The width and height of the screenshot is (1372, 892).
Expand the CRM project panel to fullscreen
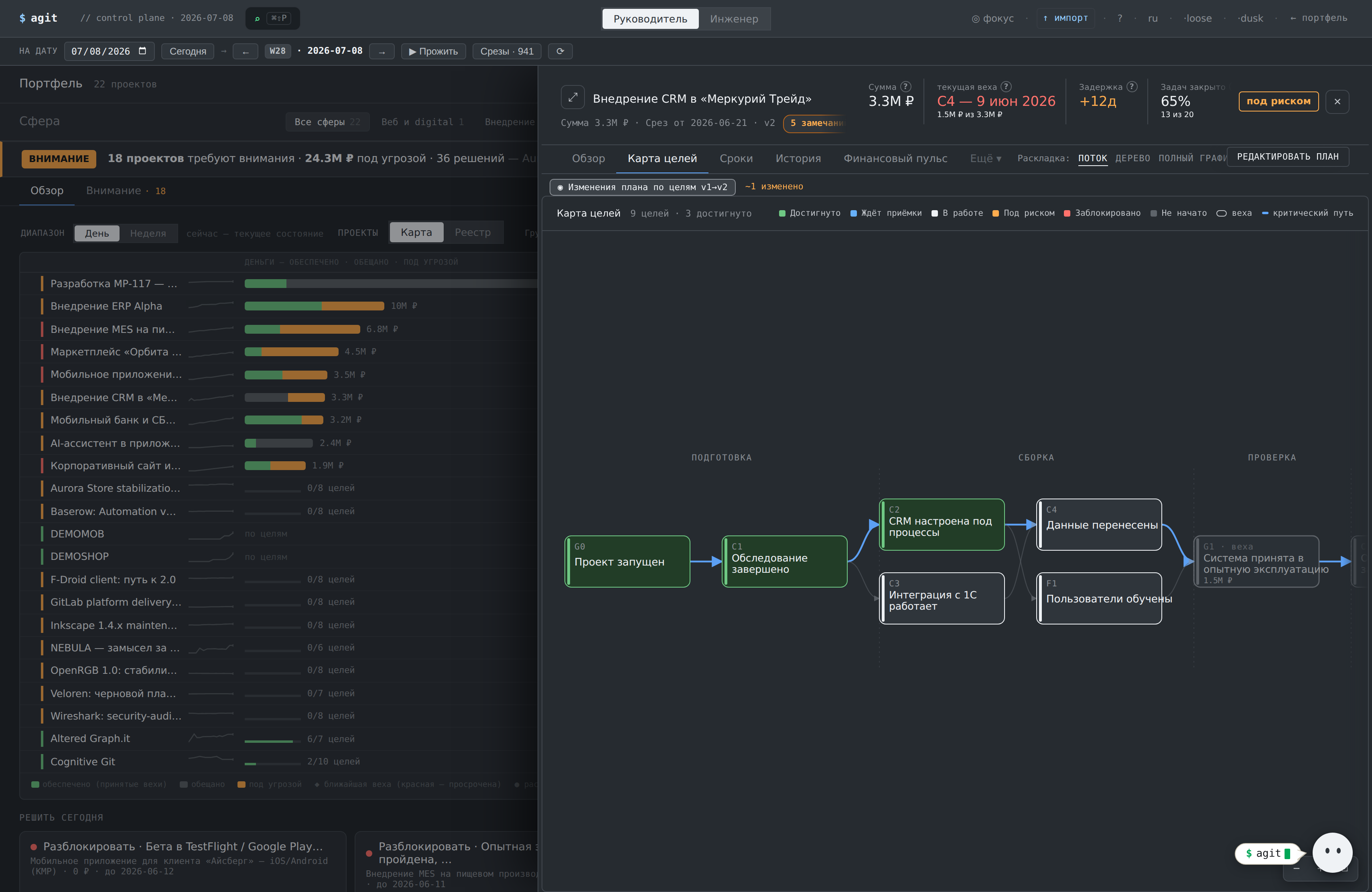[572, 97]
